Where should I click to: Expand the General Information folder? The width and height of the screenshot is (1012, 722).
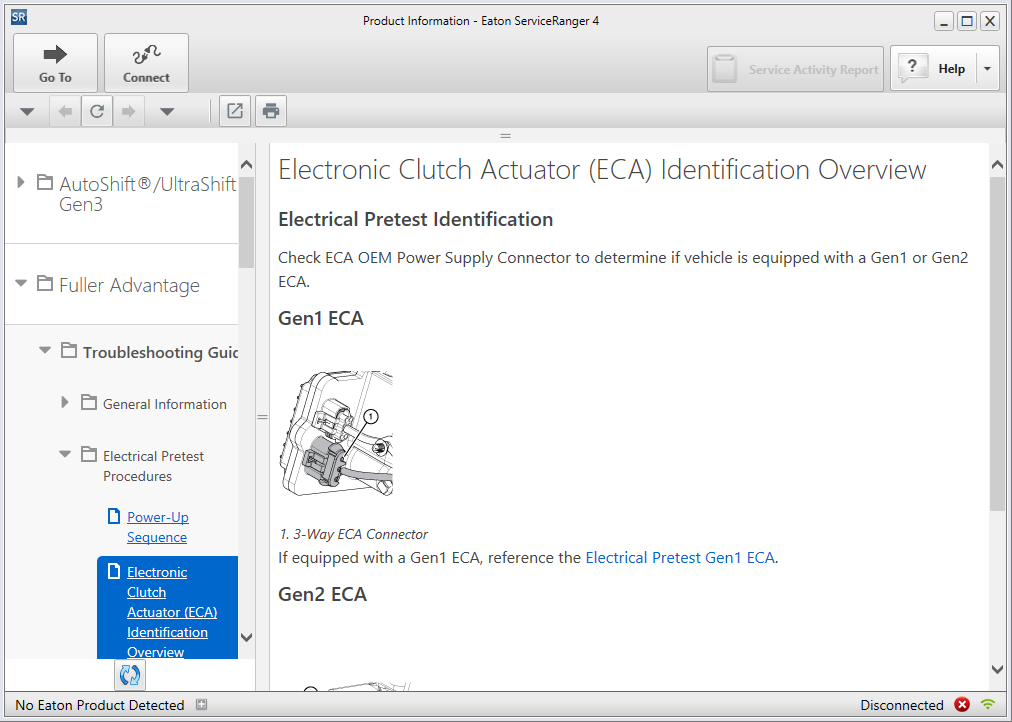(x=65, y=402)
